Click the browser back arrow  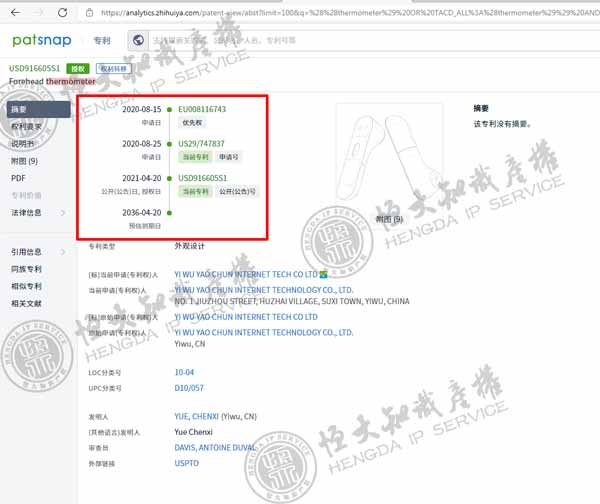point(15,13)
